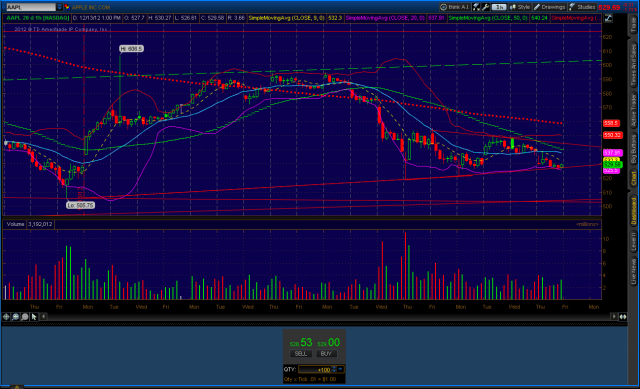Change the 1h timeframe selector
Viewport: 640px width, 389px height.
pyautogui.click(x=499, y=7)
